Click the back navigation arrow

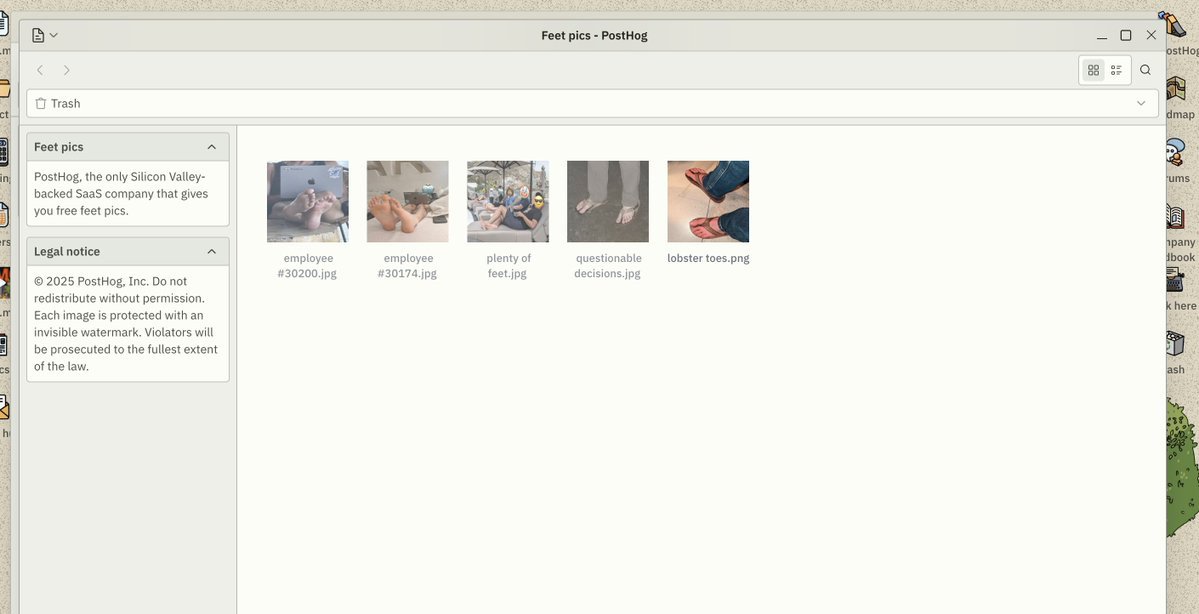40,70
